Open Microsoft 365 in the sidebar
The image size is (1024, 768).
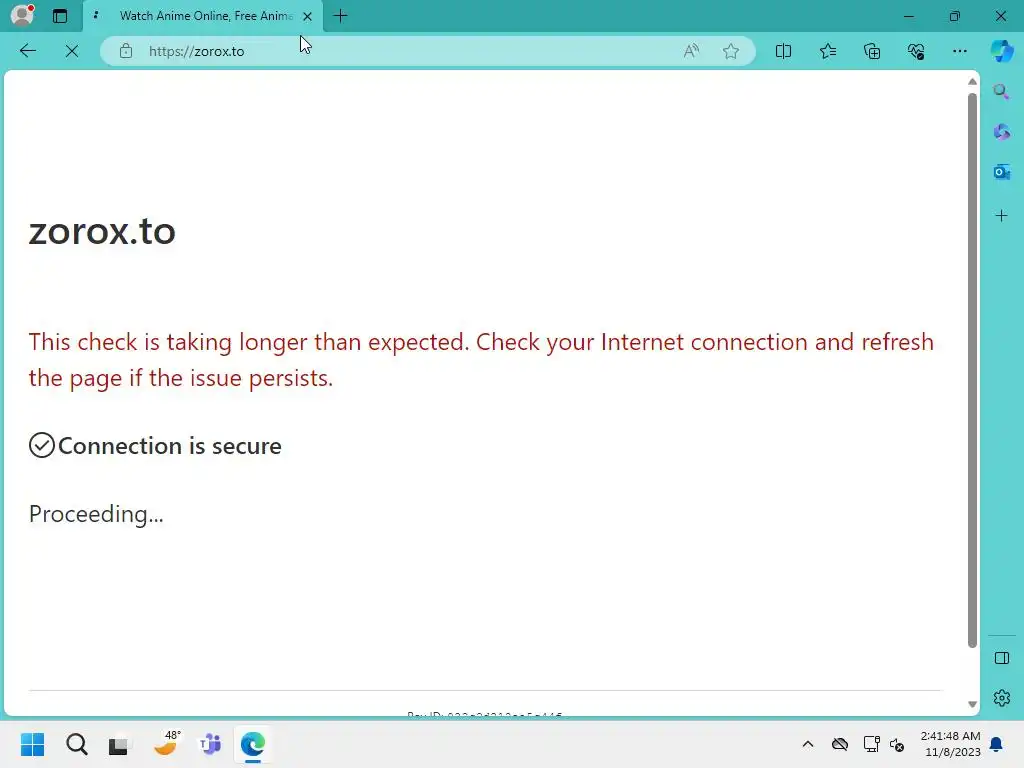pyautogui.click(x=1001, y=132)
